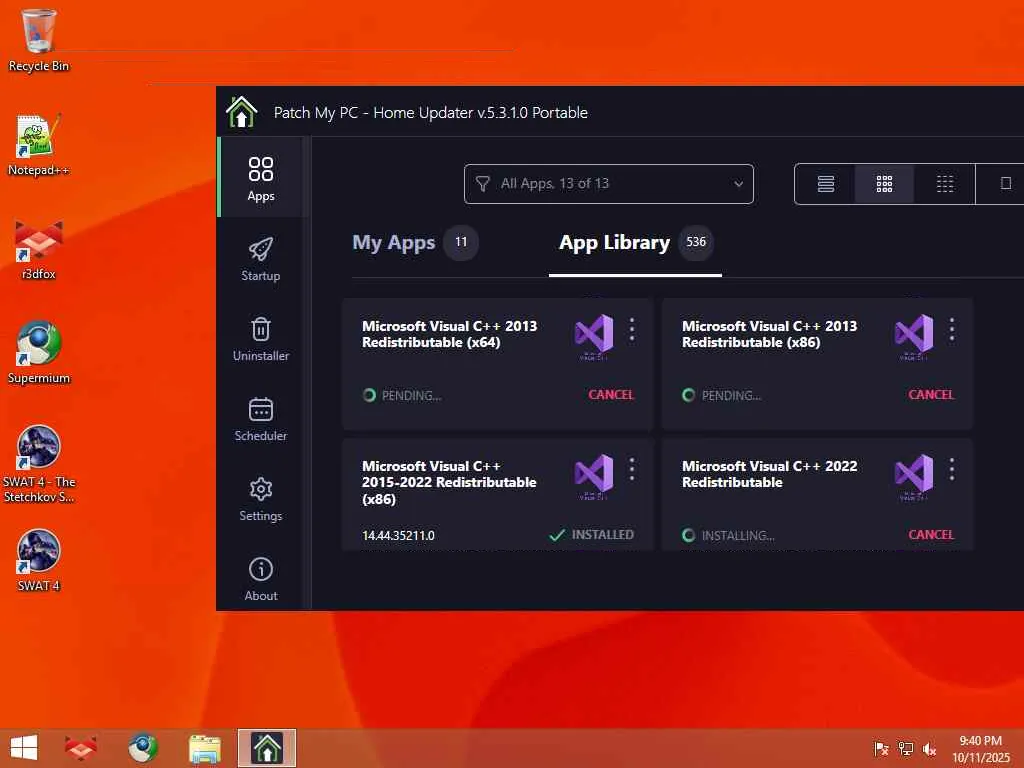
Task: Open r3dfox from the taskbar
Action: pos(80,748)
